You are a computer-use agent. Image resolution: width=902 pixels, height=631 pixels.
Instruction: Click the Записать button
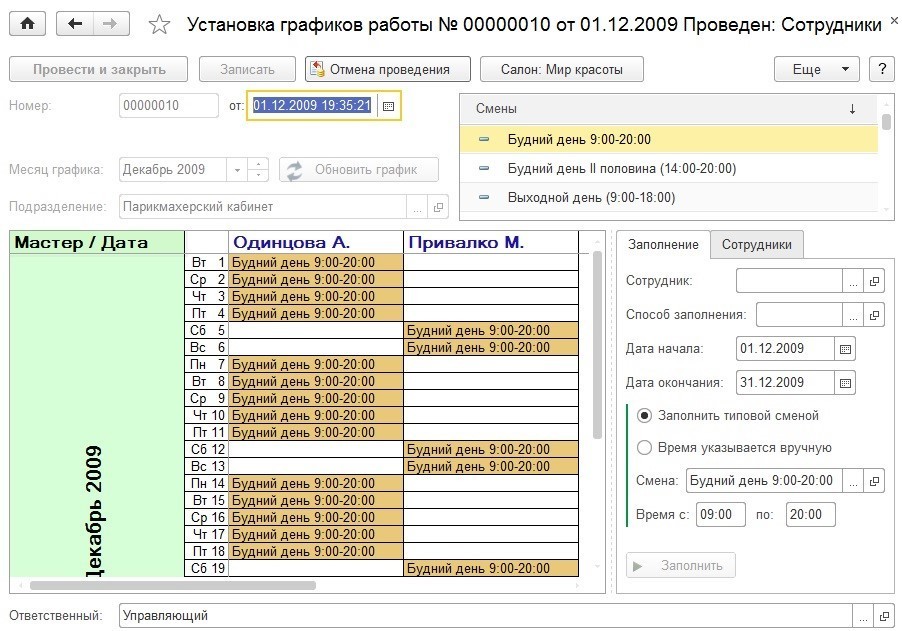[x=247, y=70]
